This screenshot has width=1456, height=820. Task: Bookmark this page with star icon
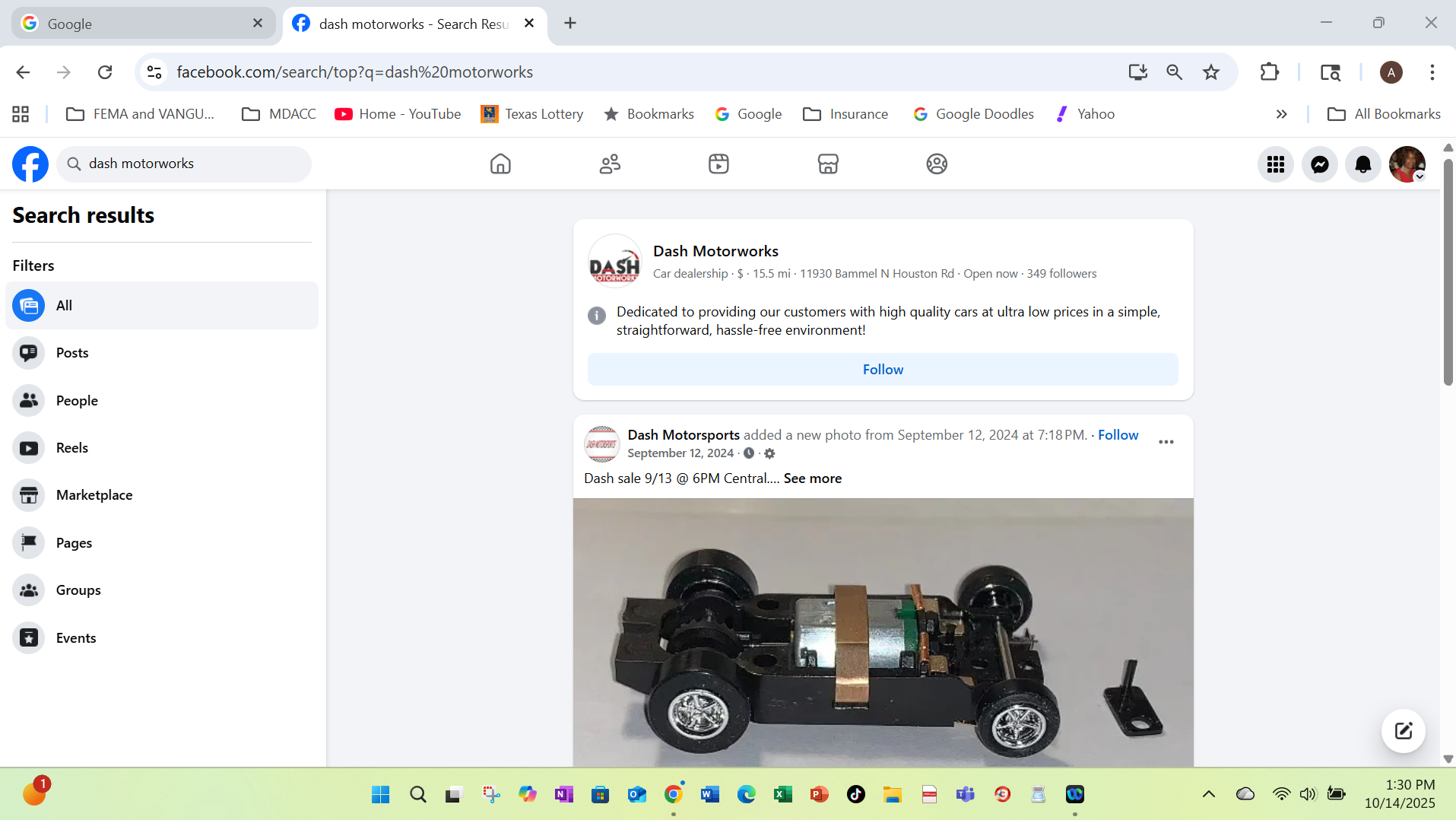[x=1210, y=72]
